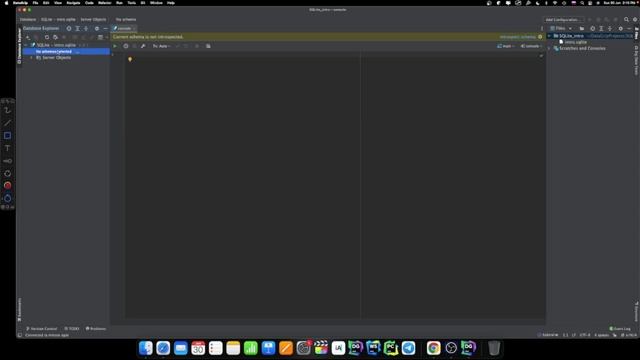This screenshot has width=640, height=360.
Task: Open the in-editor results toggle icon in console toolbar
Action: point(208,46)
